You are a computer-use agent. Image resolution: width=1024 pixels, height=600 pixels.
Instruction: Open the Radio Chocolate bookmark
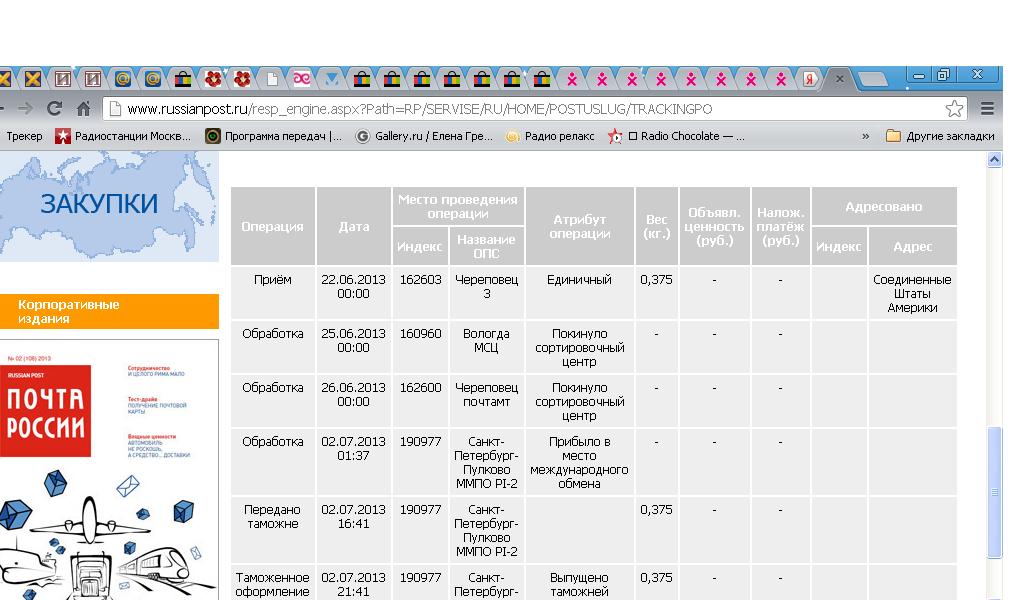(x=676, y=136)
